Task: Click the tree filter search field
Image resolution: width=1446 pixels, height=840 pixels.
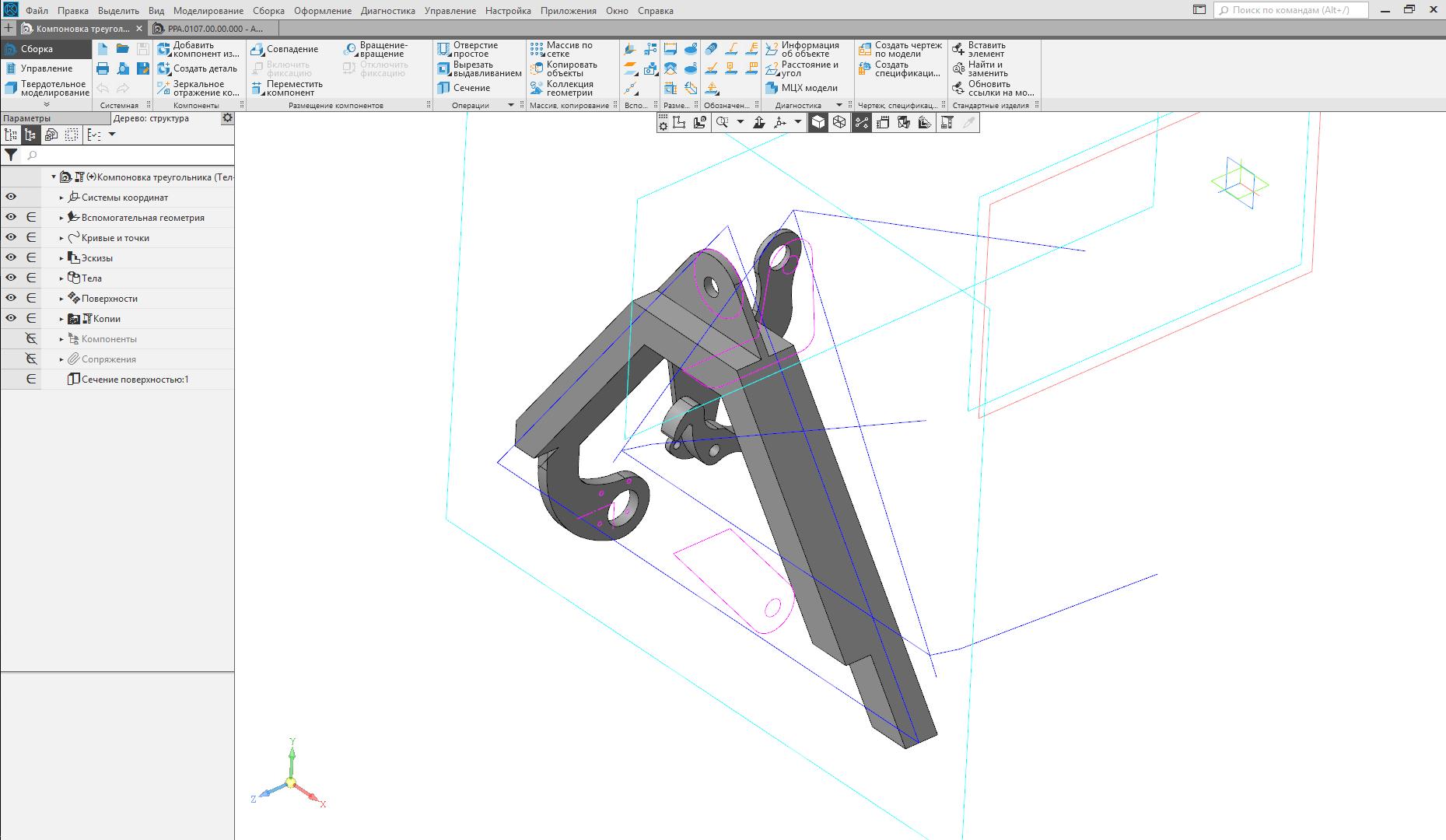Action: pos(128,156)
